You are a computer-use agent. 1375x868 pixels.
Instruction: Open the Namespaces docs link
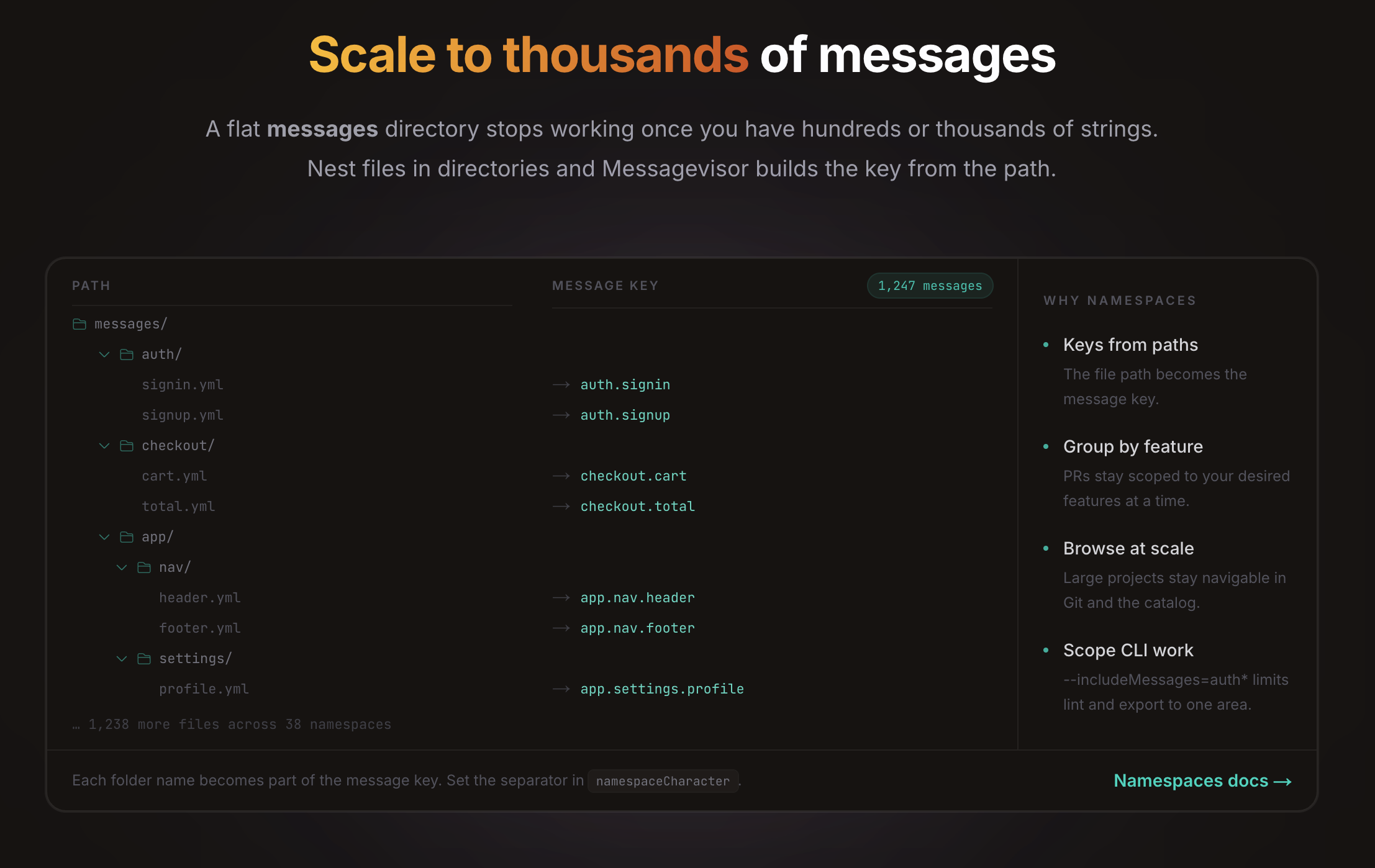1202,781
